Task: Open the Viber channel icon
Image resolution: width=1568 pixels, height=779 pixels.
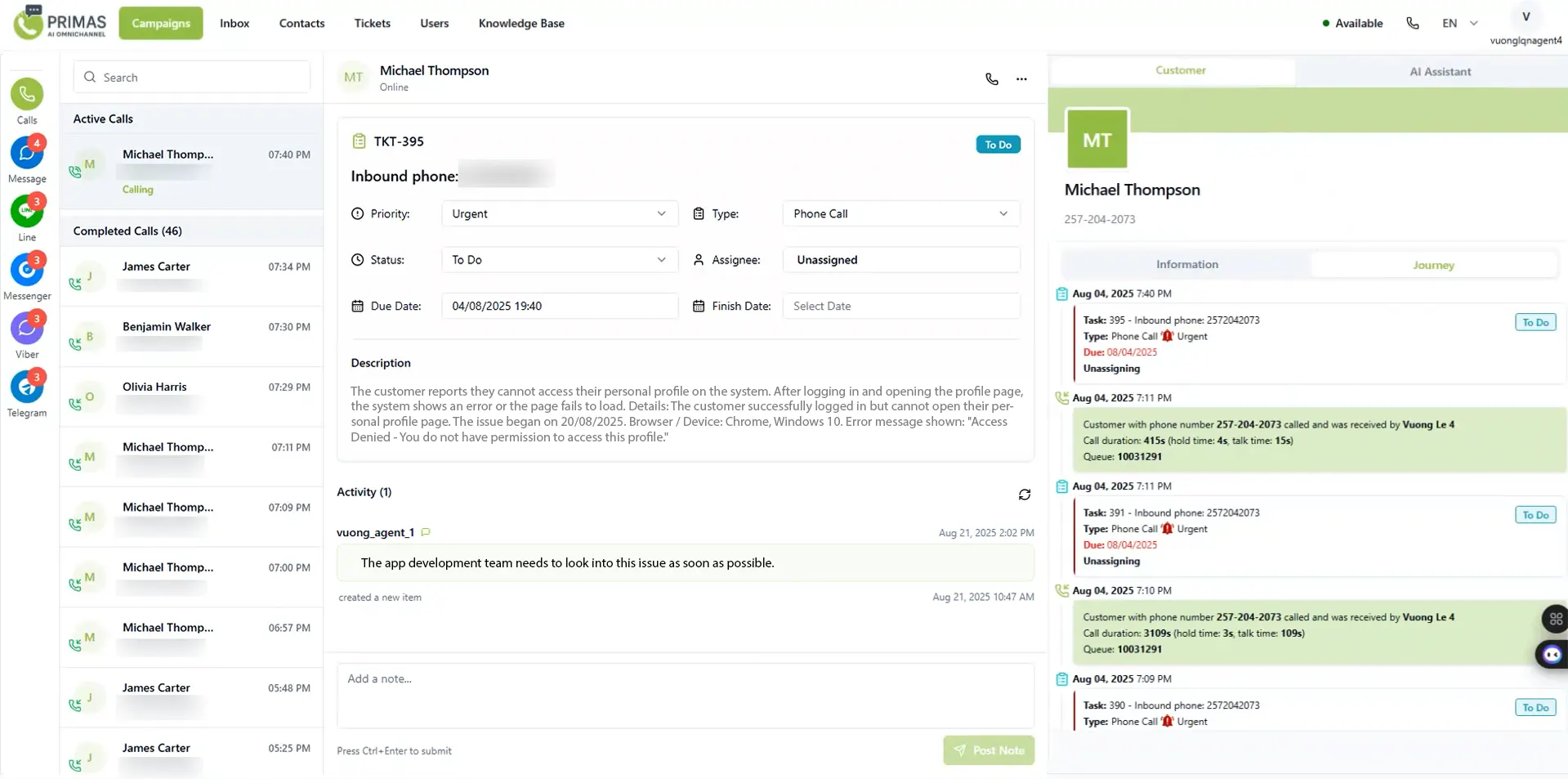Action: (x=27, y=329)
